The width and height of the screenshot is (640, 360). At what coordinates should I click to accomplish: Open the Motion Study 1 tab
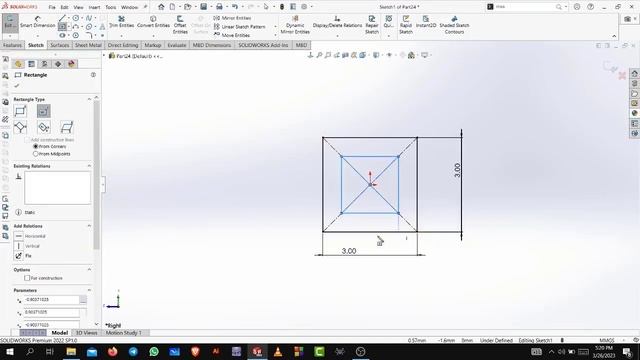[124, 333]
